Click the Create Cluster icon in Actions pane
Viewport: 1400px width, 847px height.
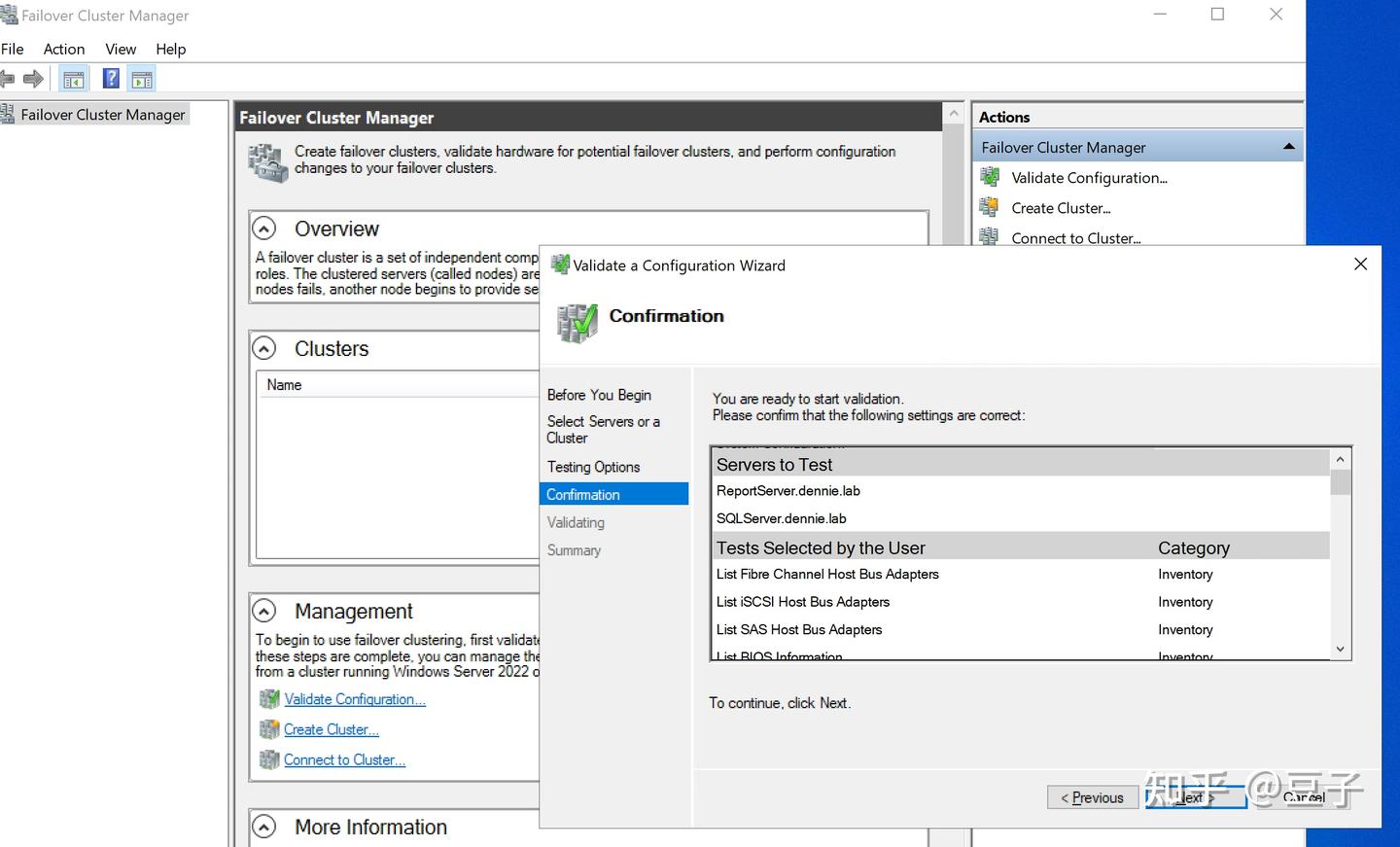pyautogui.click(x=990, y=207)
